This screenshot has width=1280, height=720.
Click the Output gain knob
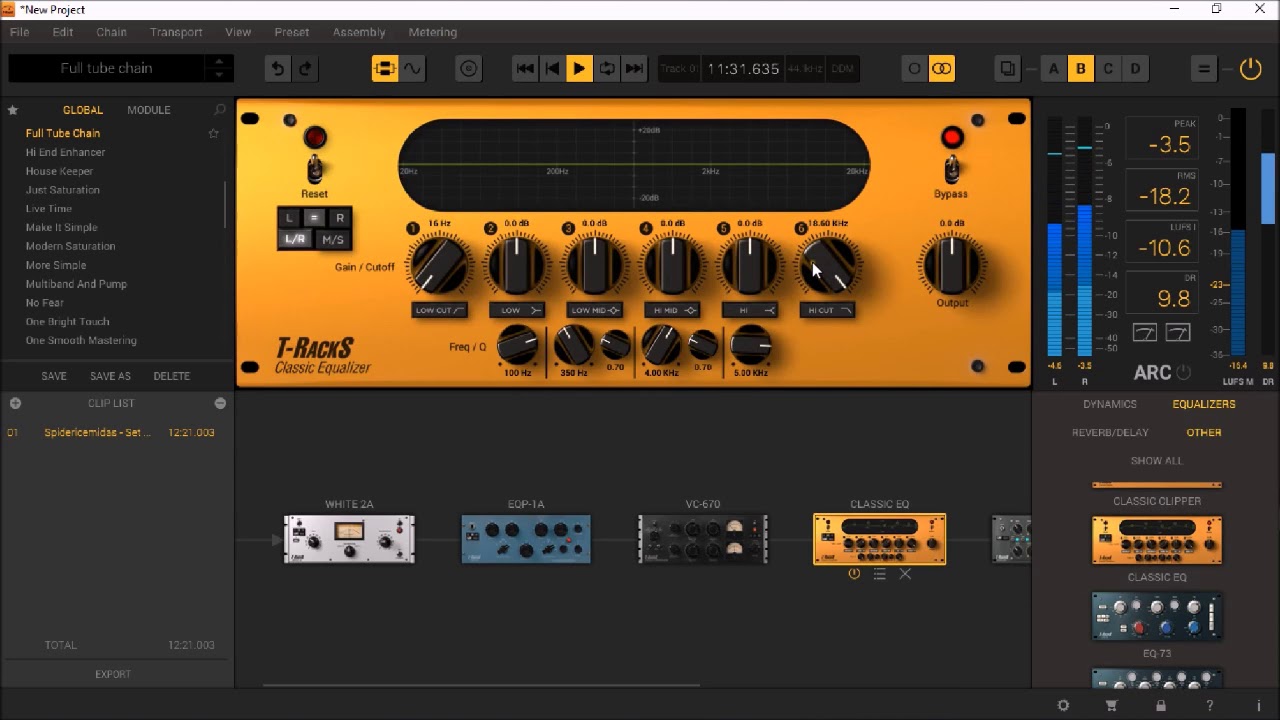[x=952, y=265]
